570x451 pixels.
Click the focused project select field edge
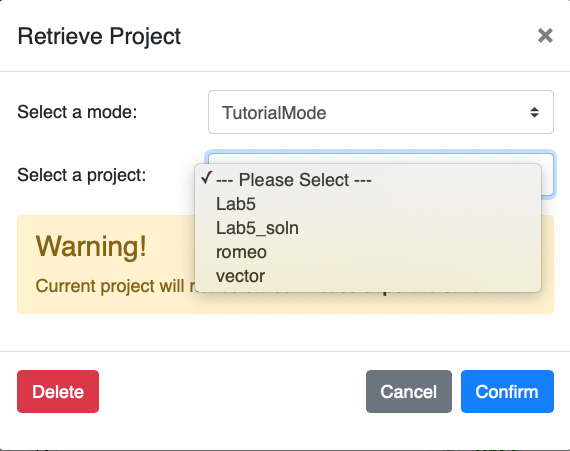click(x=548, y=174)
